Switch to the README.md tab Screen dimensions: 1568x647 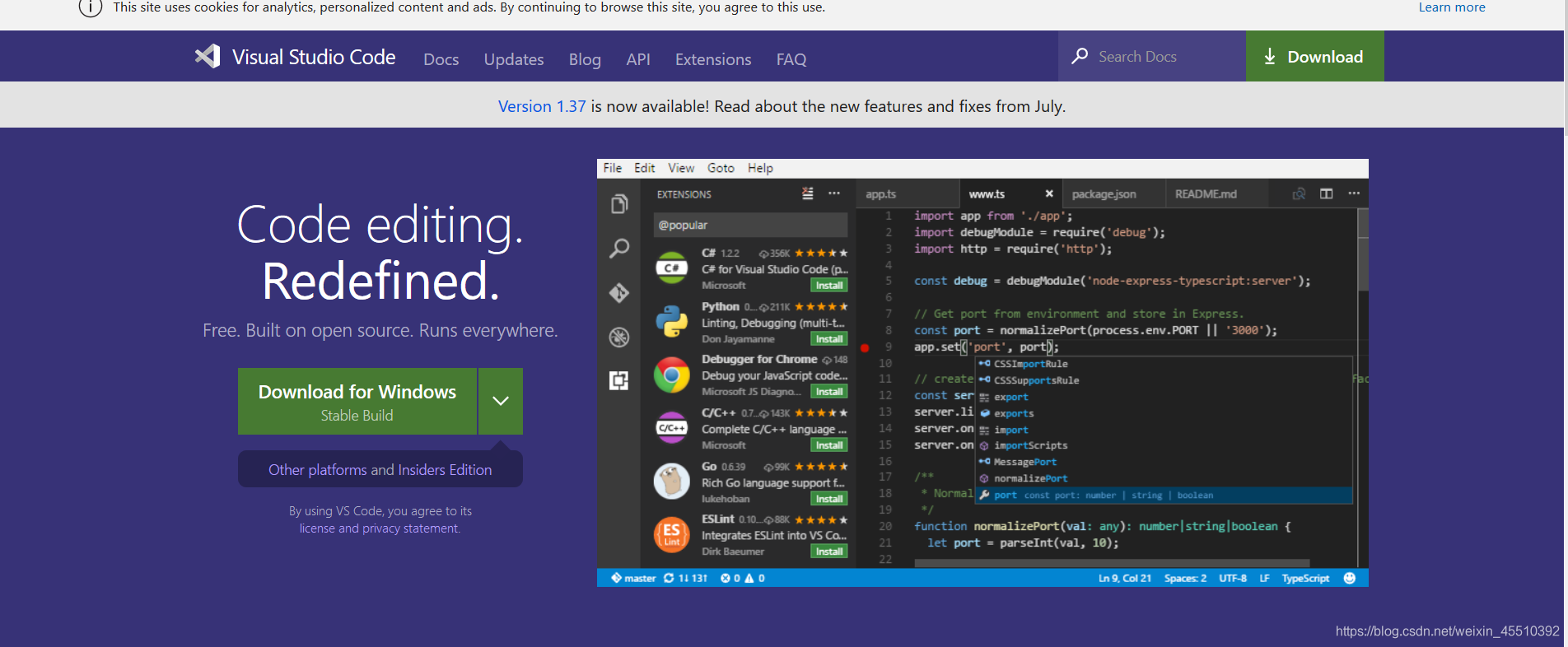tap(1217, 194)
